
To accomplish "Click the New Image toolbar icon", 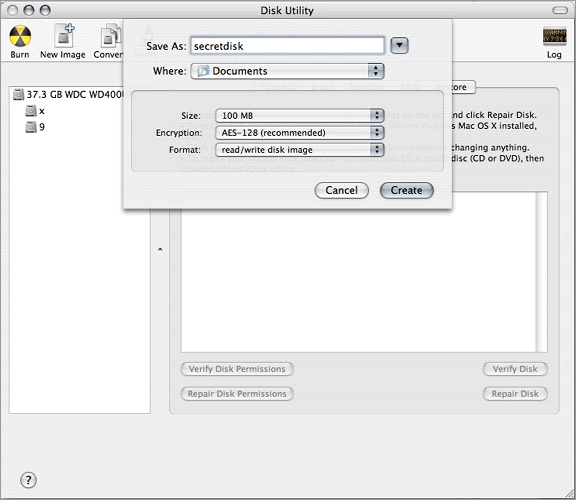I will [63, 41].
